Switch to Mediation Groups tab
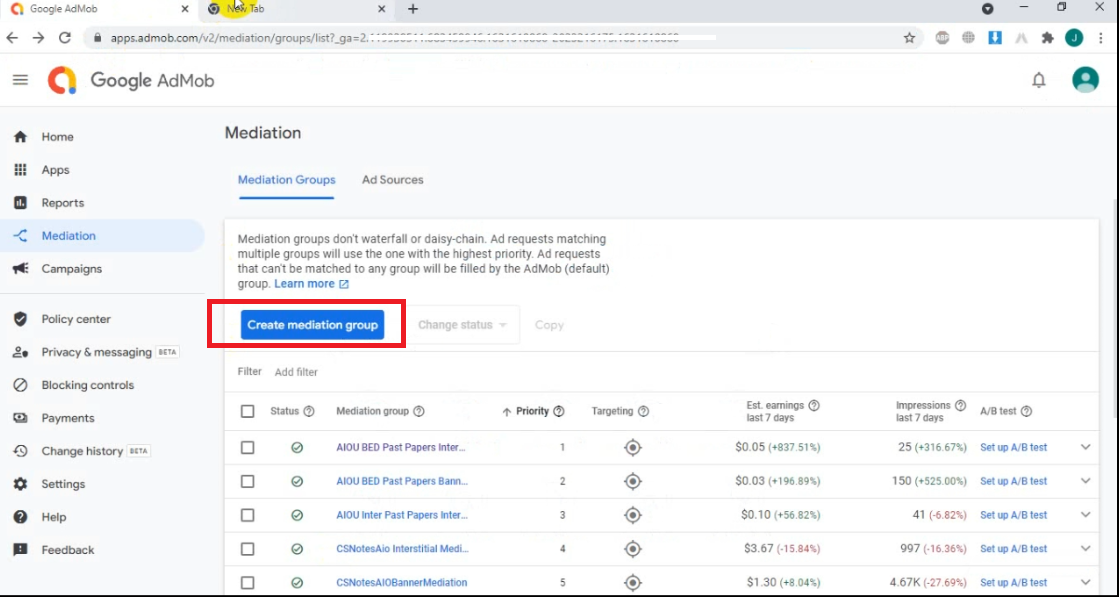 tap(286, 180)
